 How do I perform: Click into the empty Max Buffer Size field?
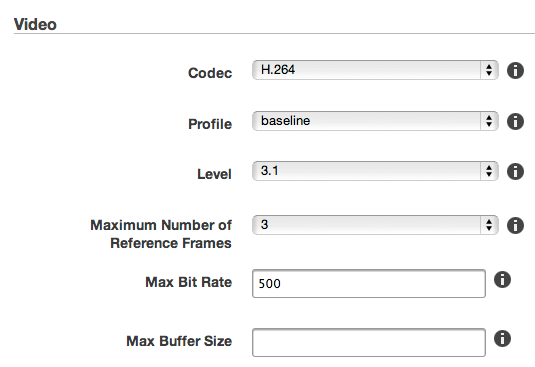(369, 342)
